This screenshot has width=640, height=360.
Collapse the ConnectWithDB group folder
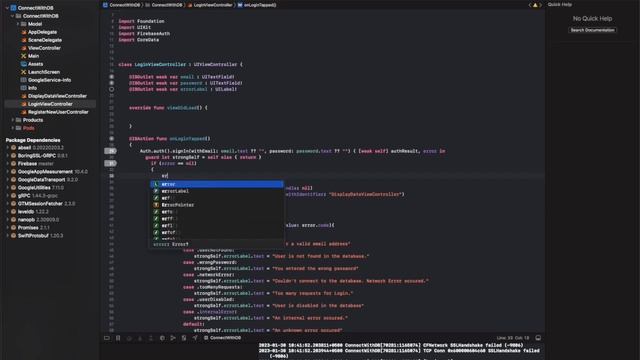[x=12, y=16]
